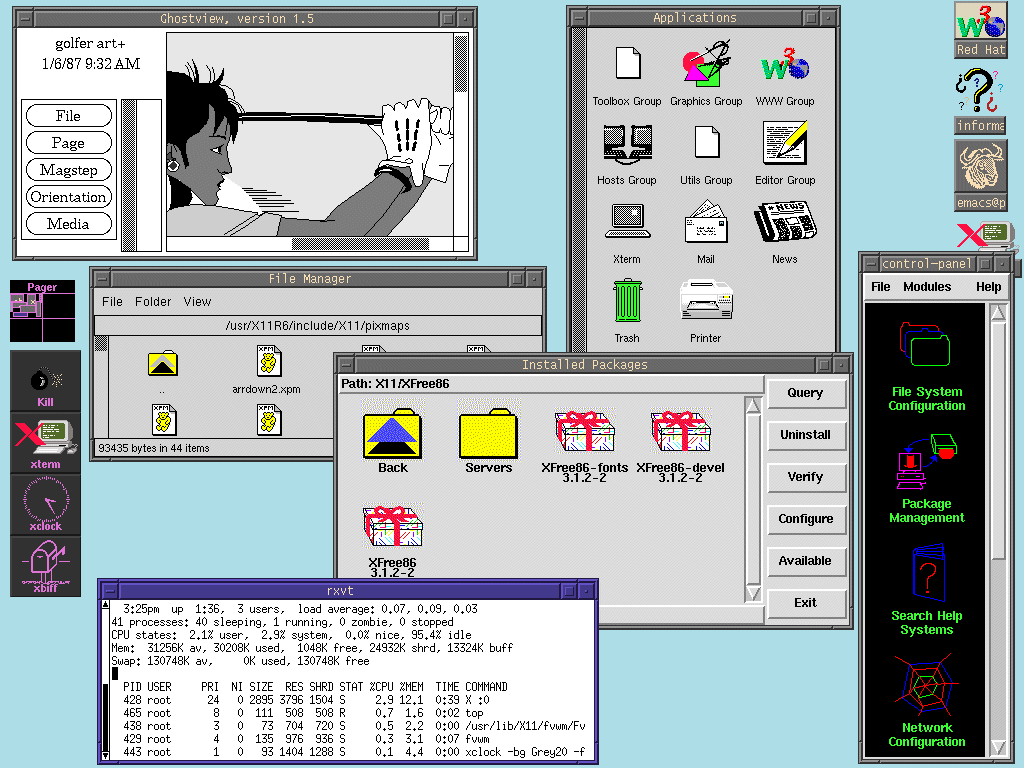This screenshot has width=1024, height=768.
Task: Open the Editor Group icon
Action: coord(785,142)
